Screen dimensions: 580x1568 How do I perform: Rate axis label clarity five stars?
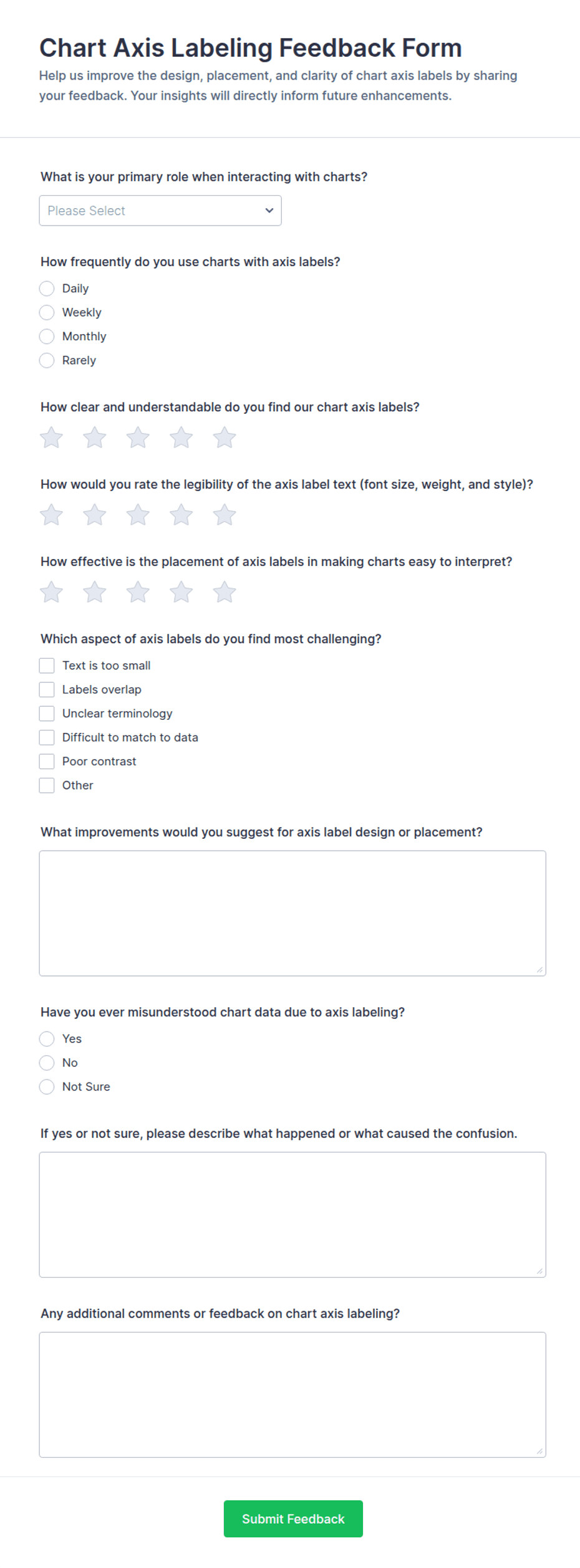click(x=225, y=437)
